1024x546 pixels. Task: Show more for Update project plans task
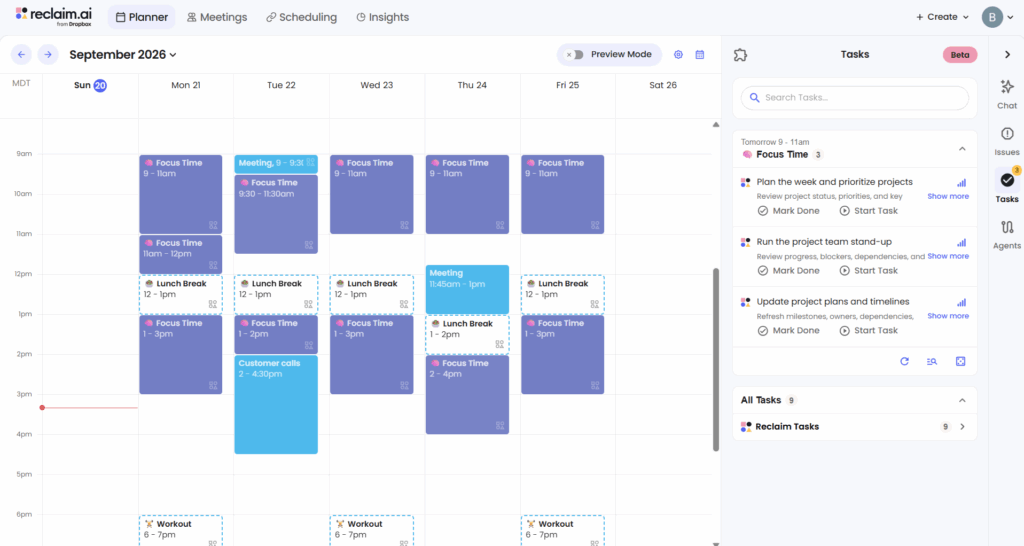[x=948, y=316]
